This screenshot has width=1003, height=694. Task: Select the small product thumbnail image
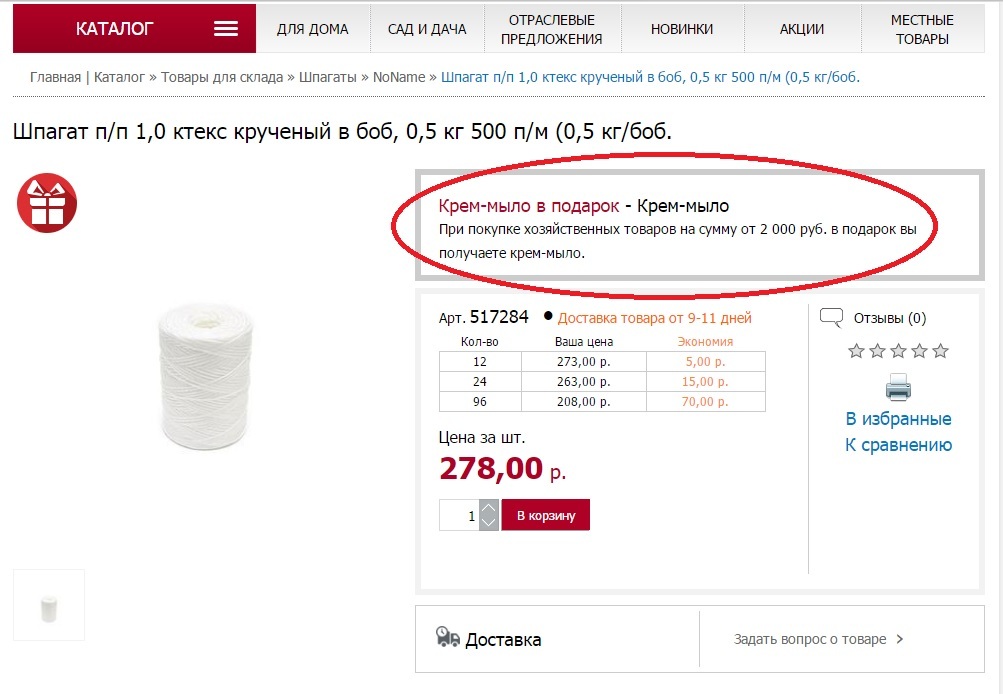point(49,606)
